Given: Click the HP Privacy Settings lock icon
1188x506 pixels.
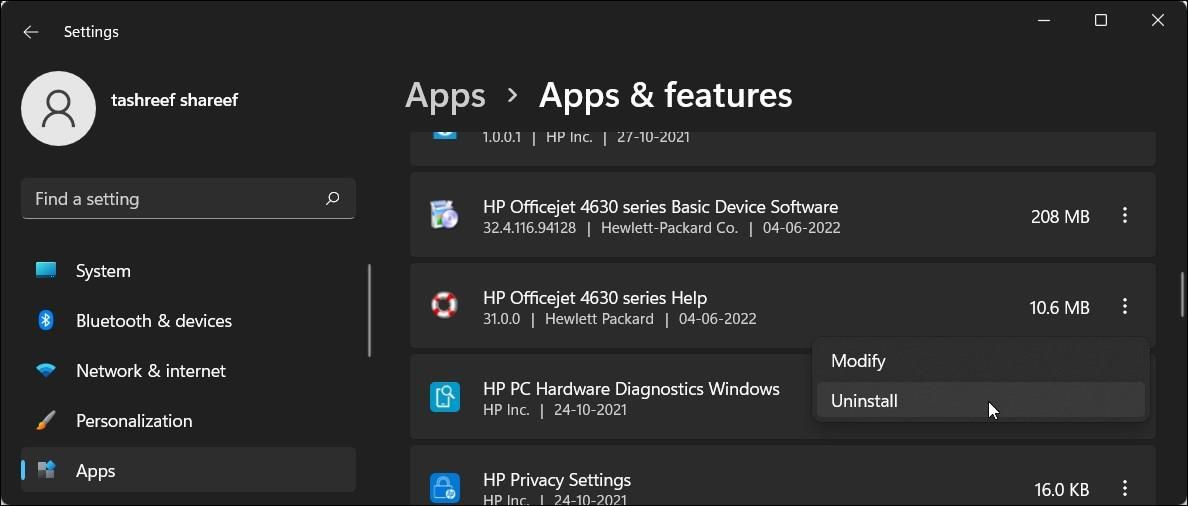Looking at the screenshot, I should [x=444, y=488].
